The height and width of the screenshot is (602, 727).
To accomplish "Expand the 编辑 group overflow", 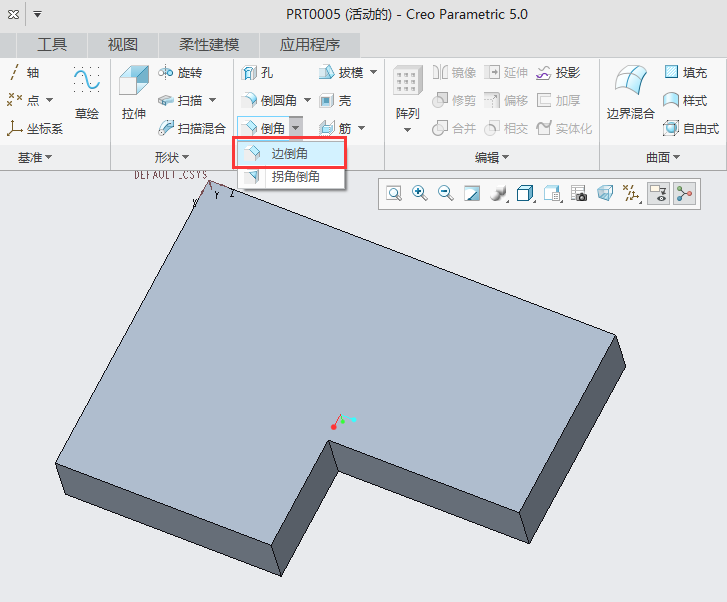I will (x=491, y=158).
